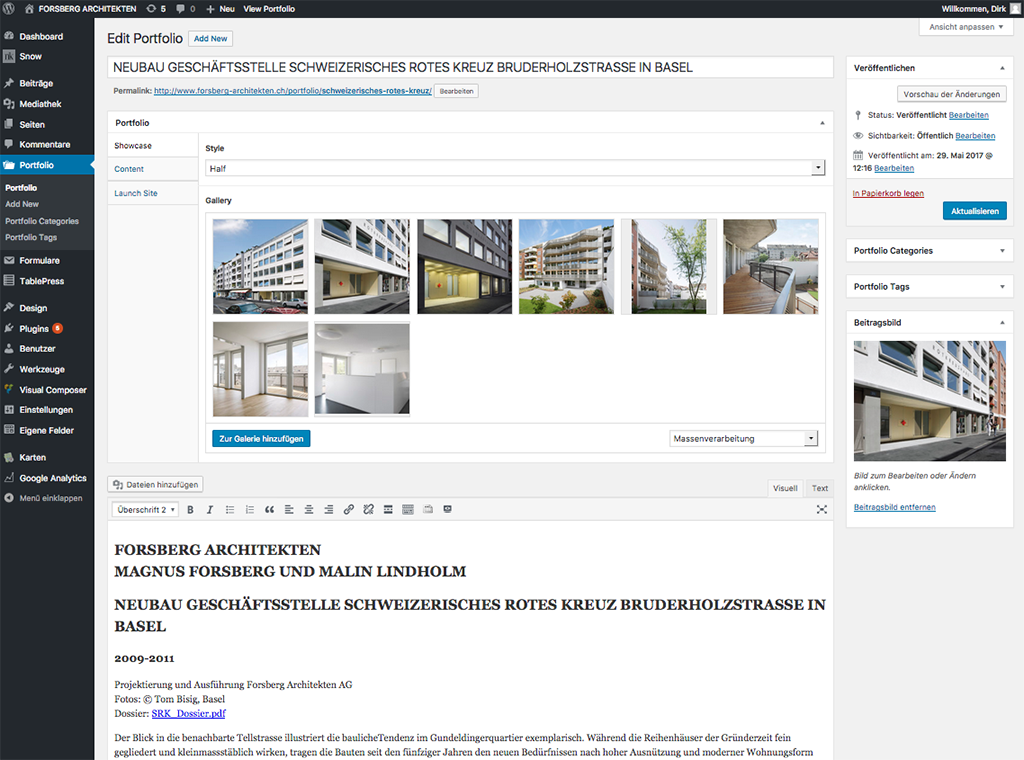Click the insert link icon

click(x=349, y=510)
